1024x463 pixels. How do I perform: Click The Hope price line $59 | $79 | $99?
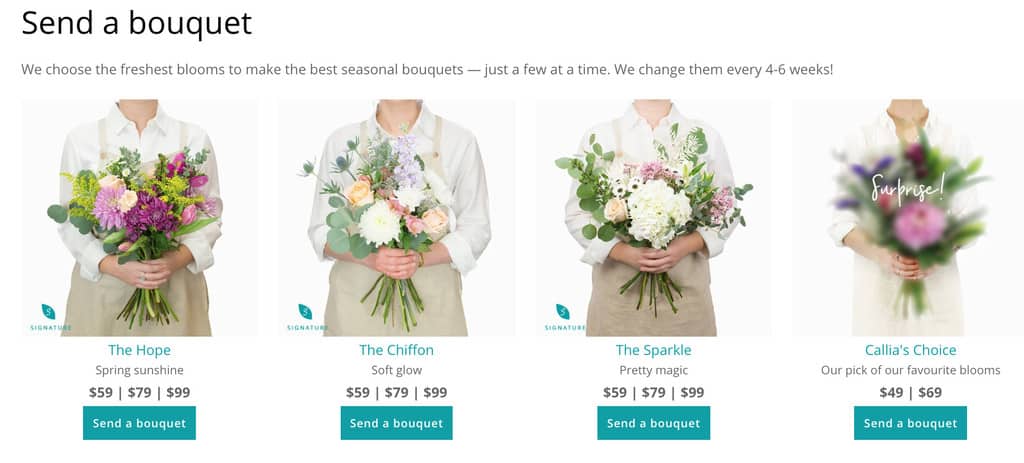(x=139, y=392)
